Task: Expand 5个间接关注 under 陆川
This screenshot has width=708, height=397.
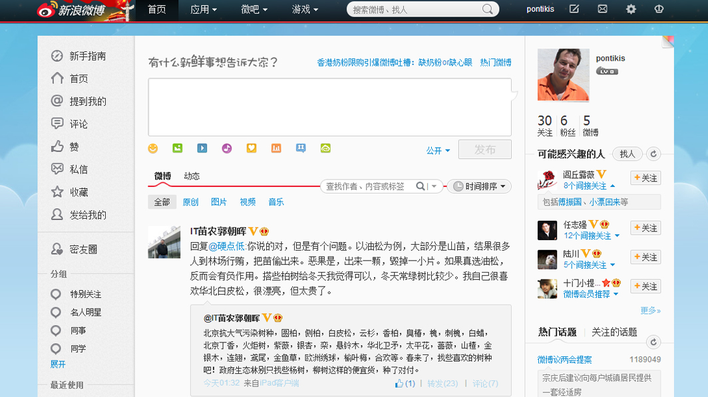Action: pyautogui.click(x=589, y=265)
